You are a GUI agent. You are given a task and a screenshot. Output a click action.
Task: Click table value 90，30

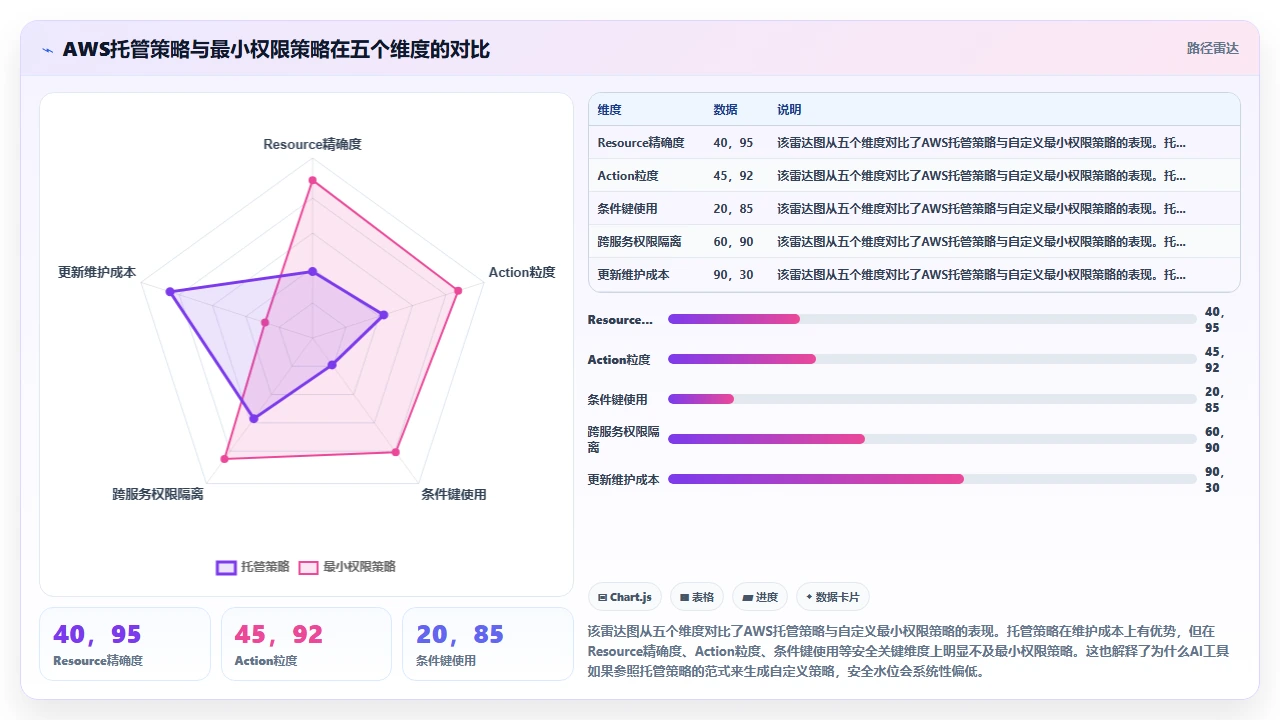[x=733, y=274]
